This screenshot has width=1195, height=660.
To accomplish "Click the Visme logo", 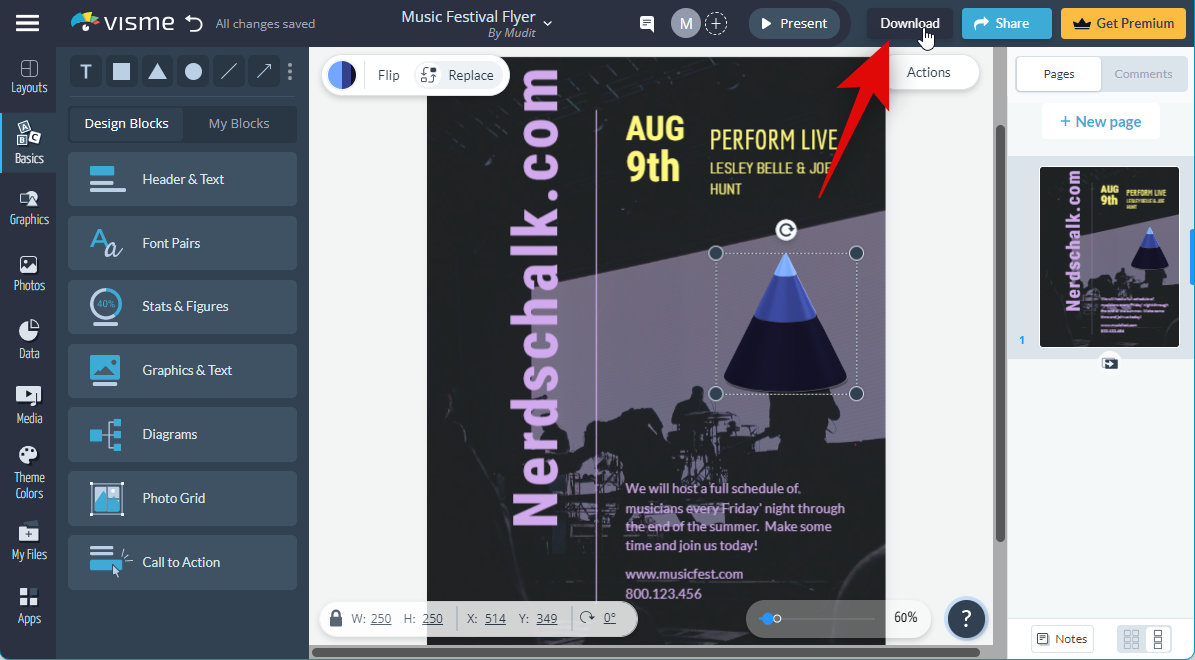I will click(123, 23).
